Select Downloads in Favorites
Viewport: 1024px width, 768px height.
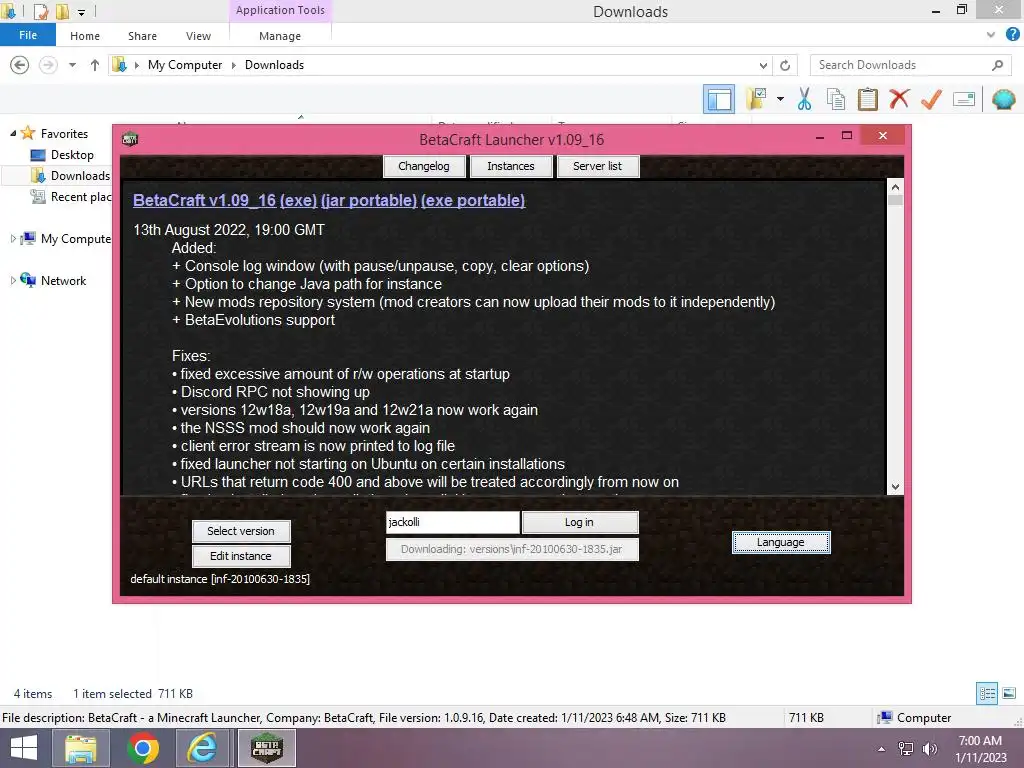click(71, 176)
